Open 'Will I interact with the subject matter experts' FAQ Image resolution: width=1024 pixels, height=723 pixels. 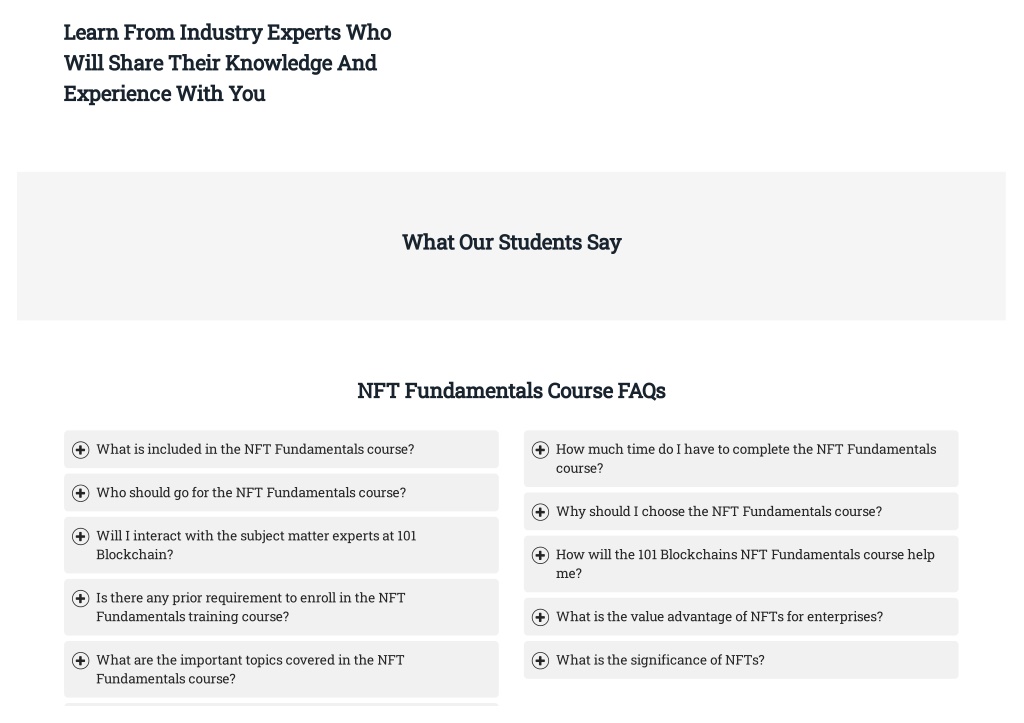(281, 545)
